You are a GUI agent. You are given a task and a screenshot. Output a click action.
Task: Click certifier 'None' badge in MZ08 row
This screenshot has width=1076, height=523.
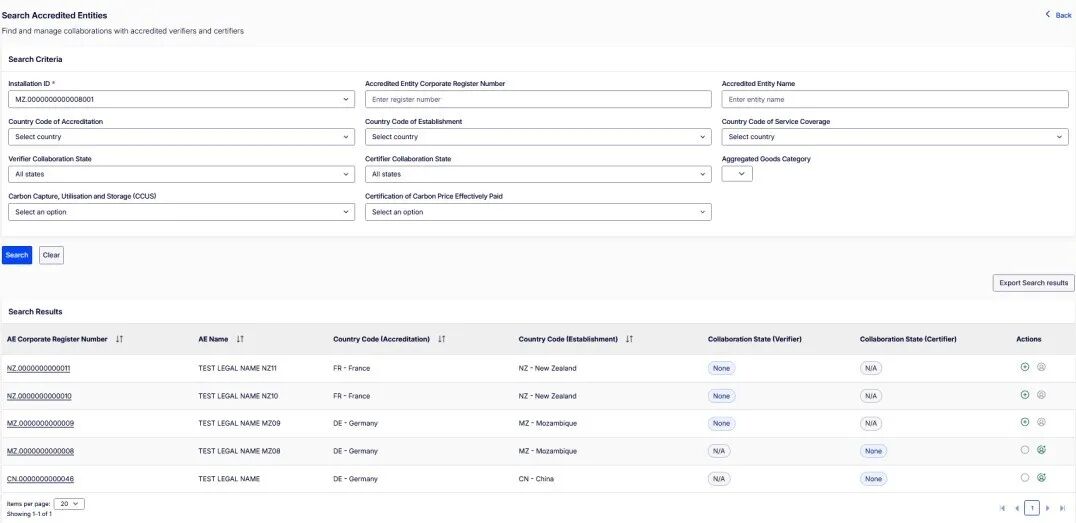(x=873, y=451)
